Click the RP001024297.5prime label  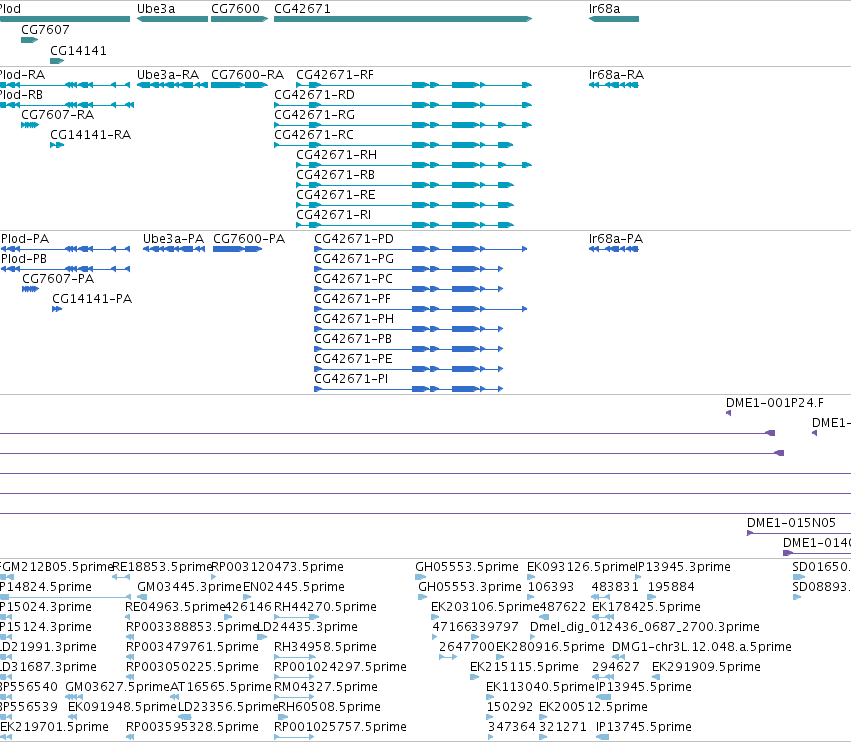(340, 668)
